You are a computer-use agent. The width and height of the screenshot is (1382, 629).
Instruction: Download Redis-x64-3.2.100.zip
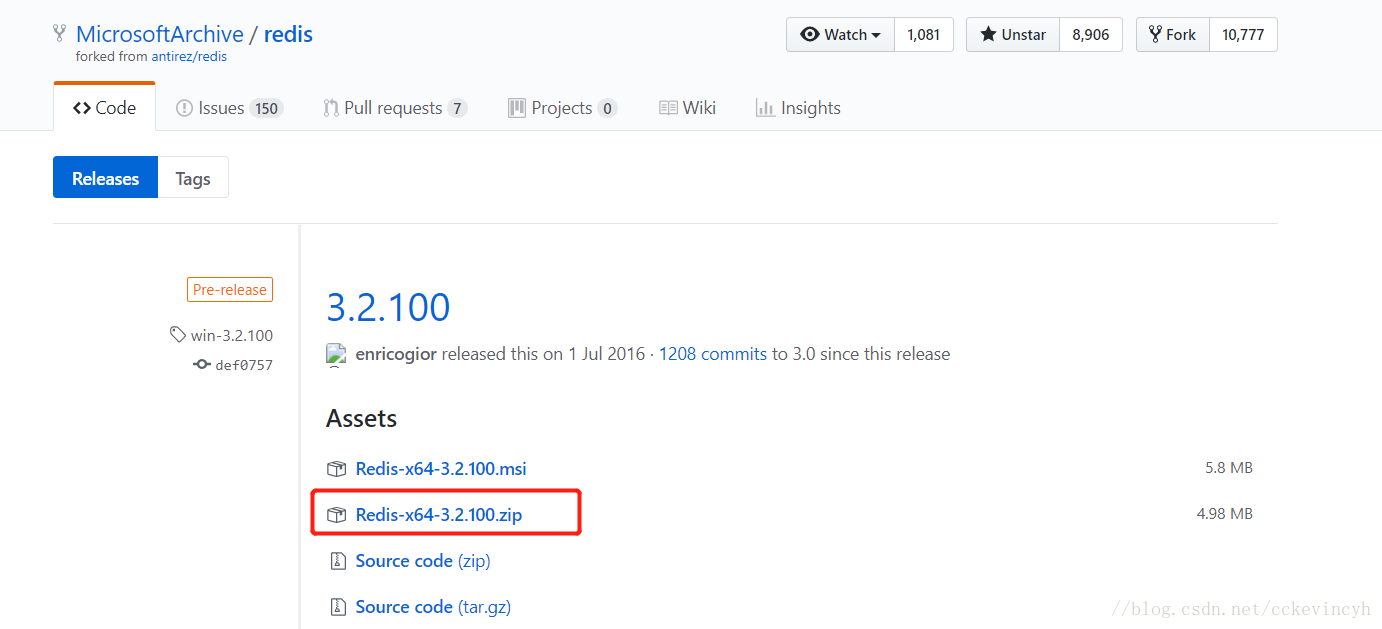point(439,515)
